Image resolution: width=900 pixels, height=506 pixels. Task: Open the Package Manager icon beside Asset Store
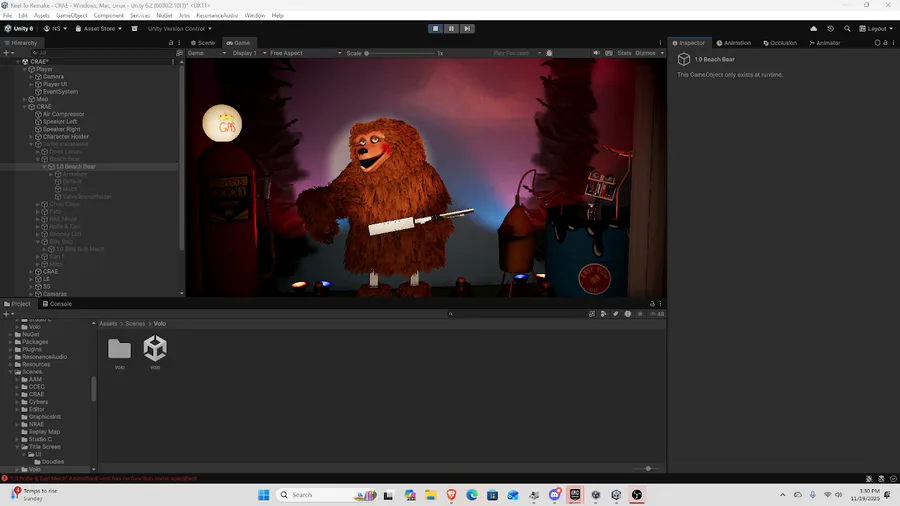coord(134,29)
